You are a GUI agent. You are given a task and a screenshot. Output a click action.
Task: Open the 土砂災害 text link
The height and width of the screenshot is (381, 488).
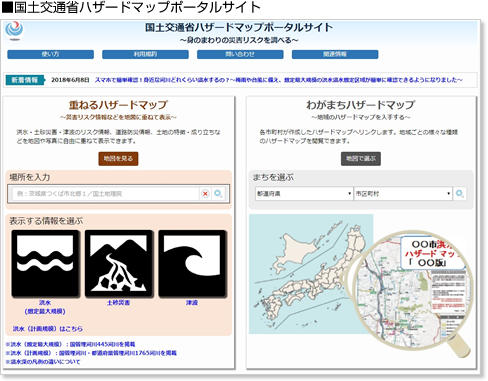[118, 303]
